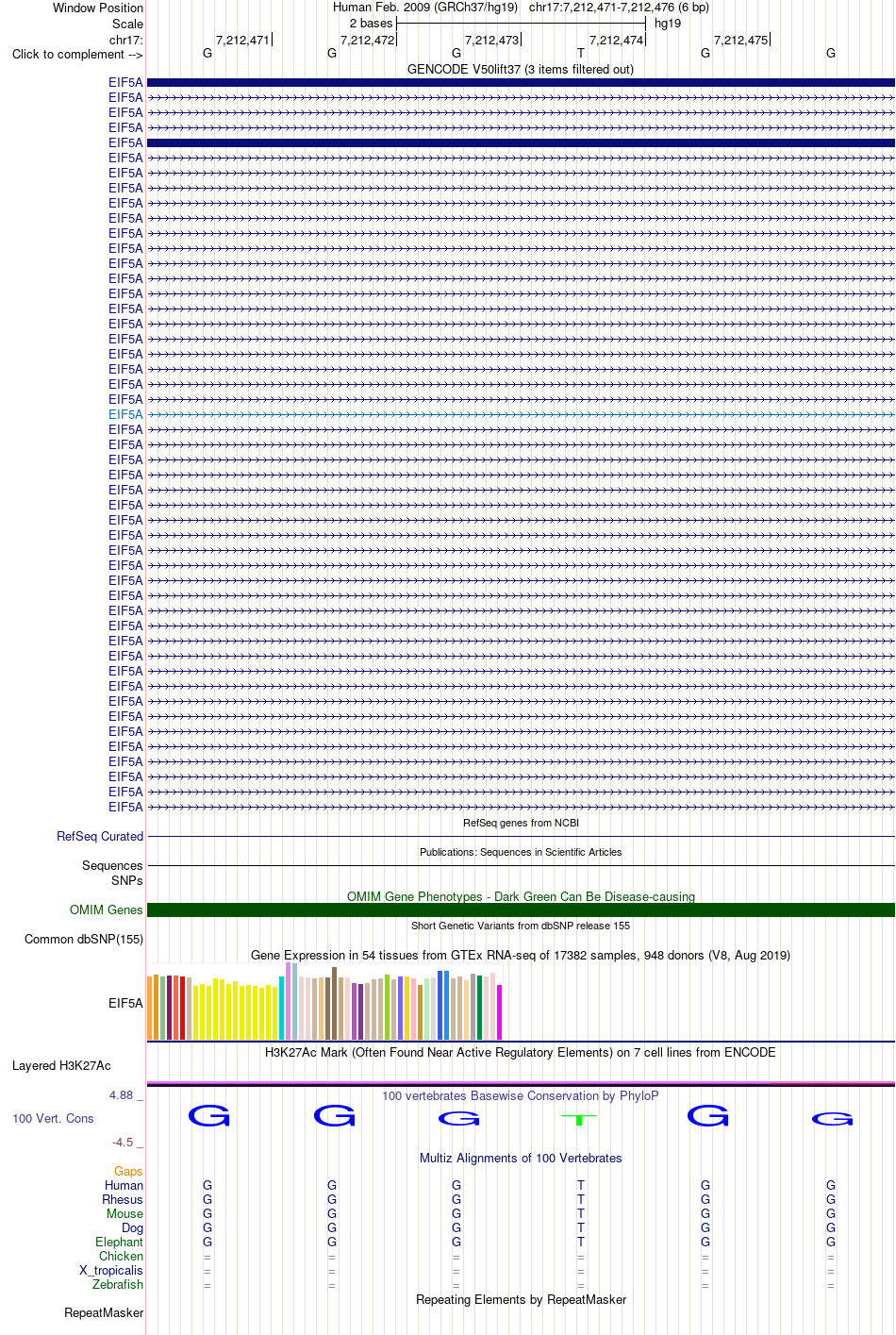Click the 'Mouse' alignment row label
This screenshot has width=896, height=1335.
click(124, 1213)
